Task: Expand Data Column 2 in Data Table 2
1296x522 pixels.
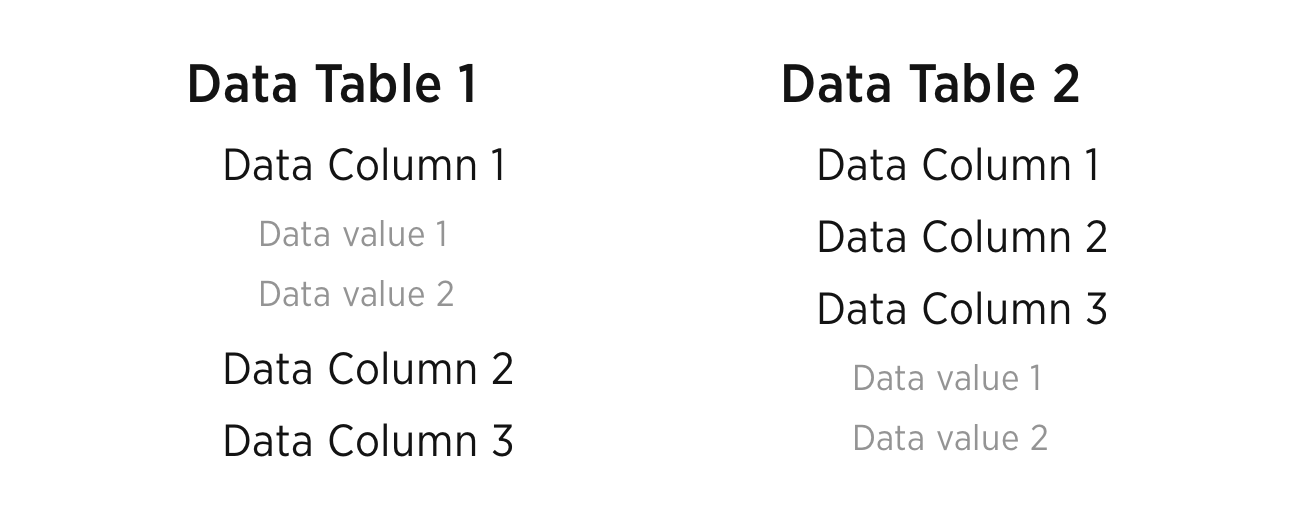Action: click(x=962, y=237)
